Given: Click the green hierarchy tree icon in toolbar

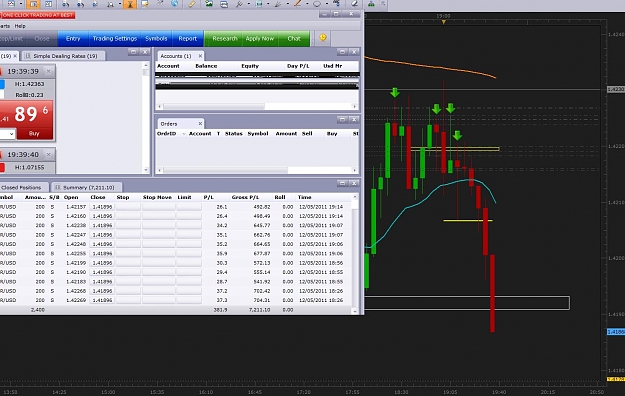Looking at the screenshot, I should pyautogui.click(x=371, y=4).
